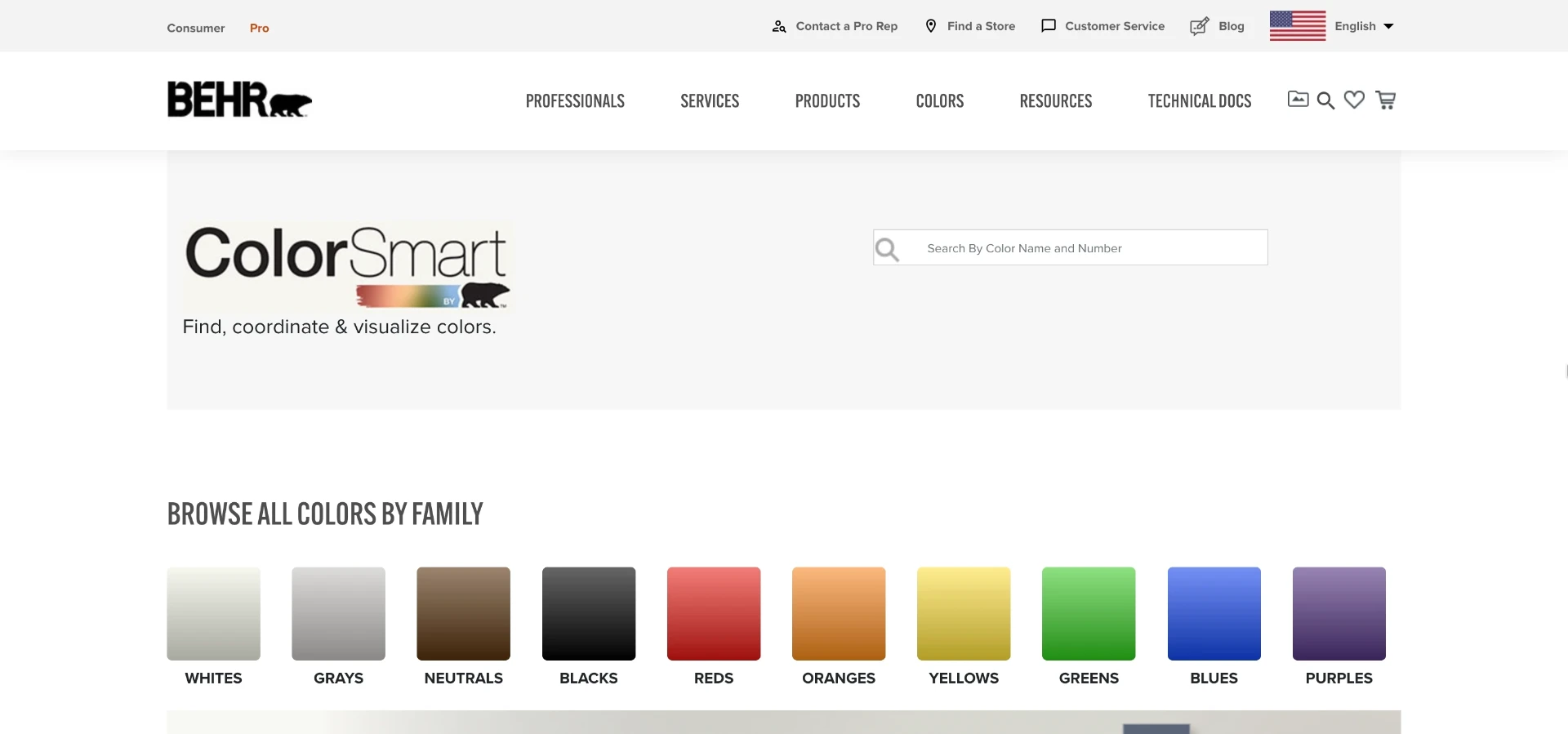Click the GRAYS label text
Image resolution: width=1568 pixels, height=734 pixels.
tap(338, 678)
